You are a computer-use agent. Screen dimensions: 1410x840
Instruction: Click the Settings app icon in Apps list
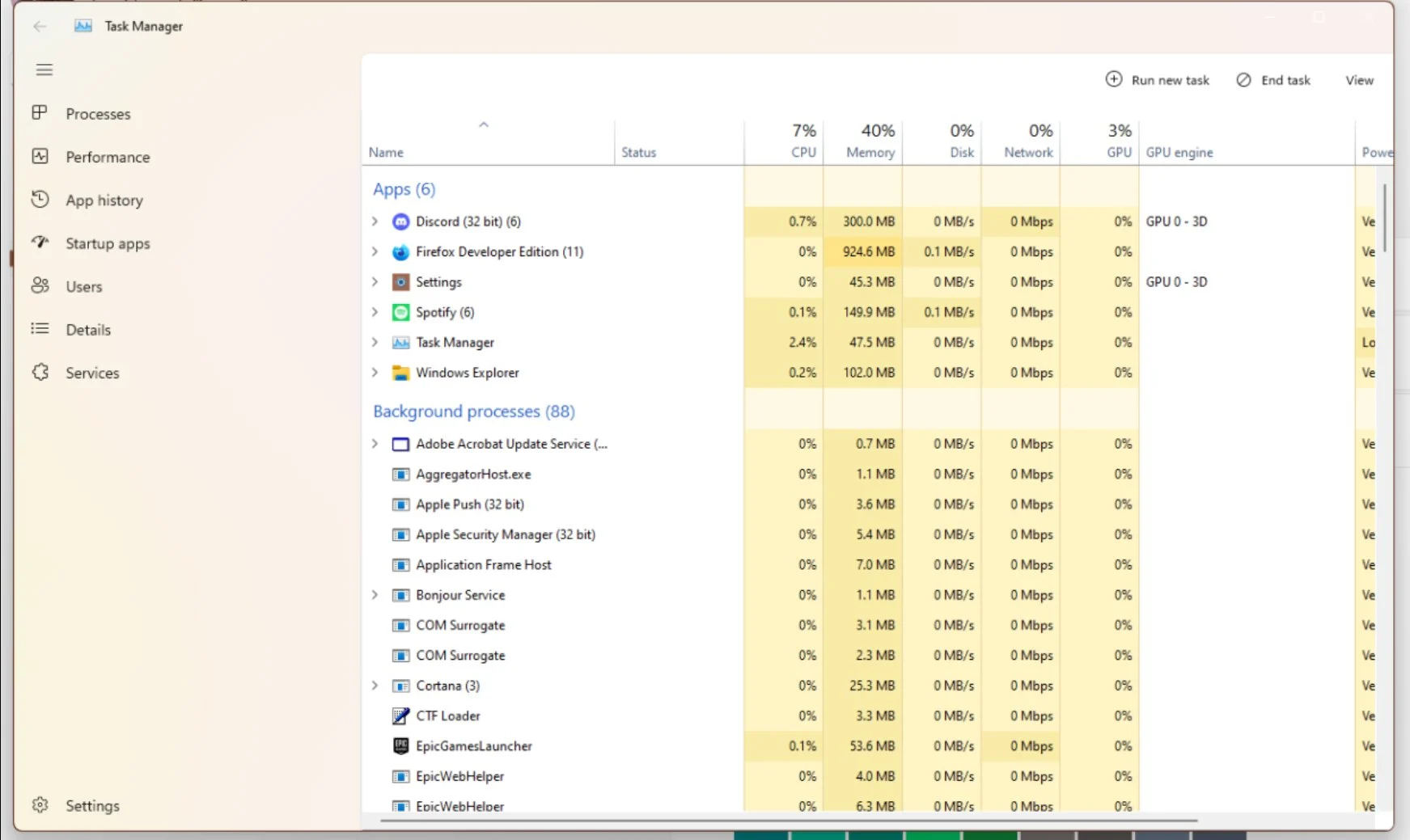(x=400, y=282)
